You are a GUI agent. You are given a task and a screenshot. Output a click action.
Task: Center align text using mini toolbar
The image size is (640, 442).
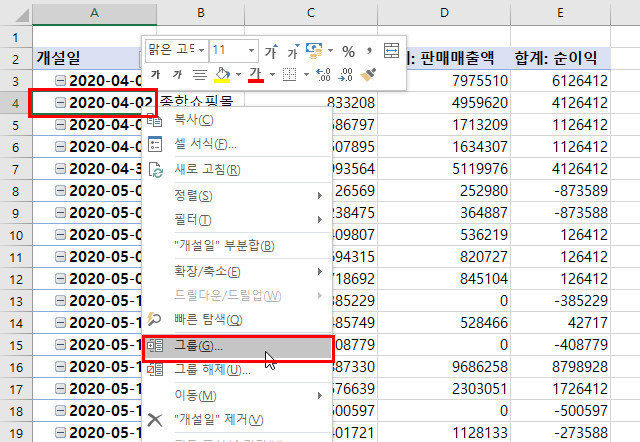point(200,74)
